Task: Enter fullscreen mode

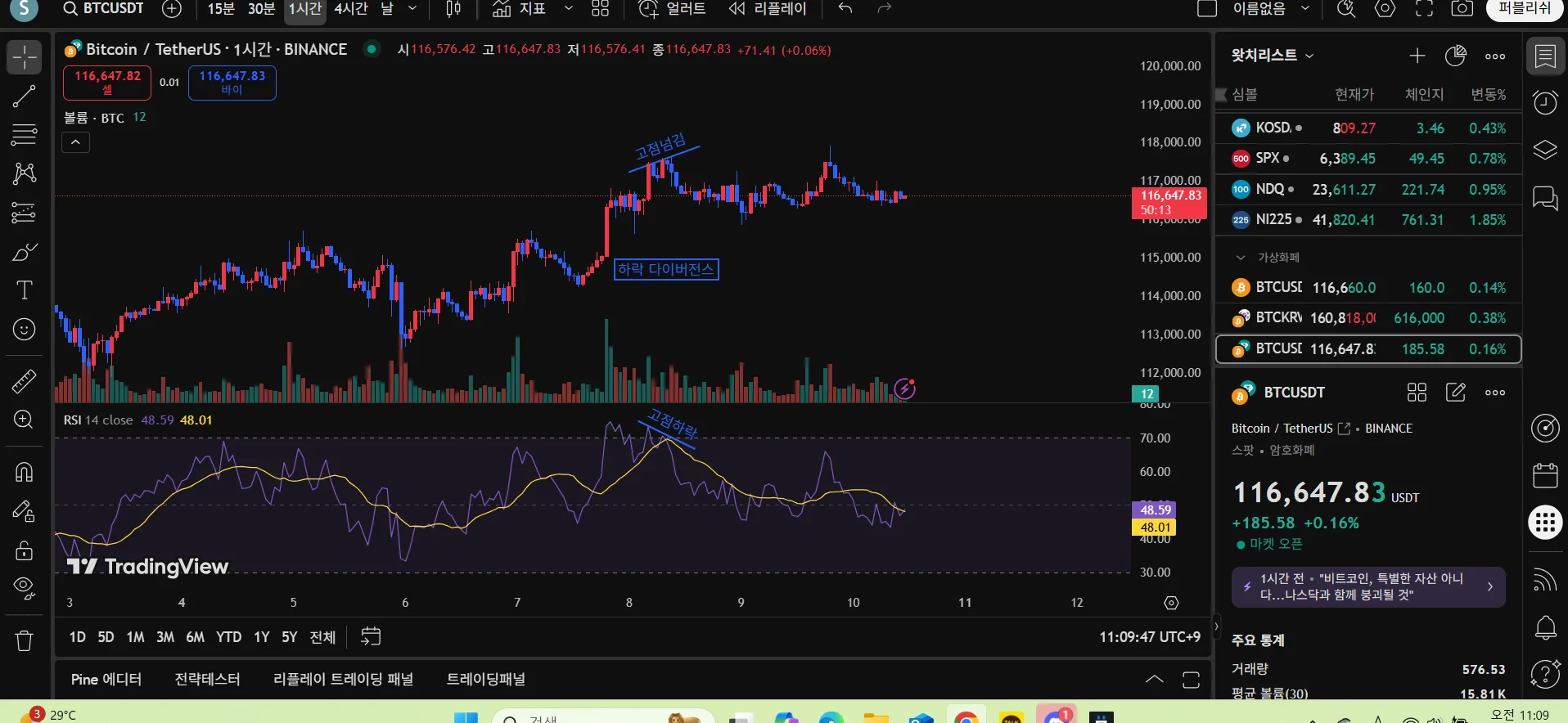Action: (1424, 9)
